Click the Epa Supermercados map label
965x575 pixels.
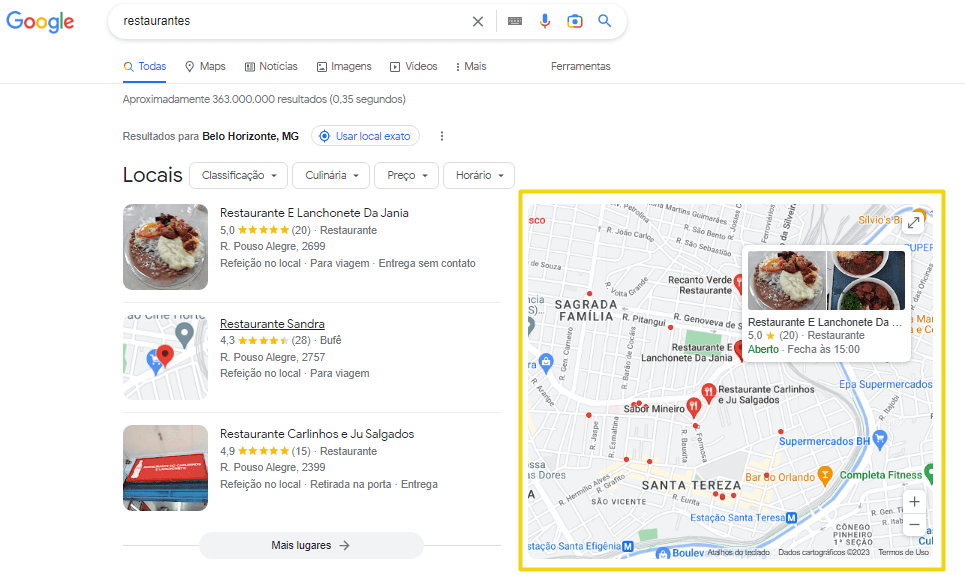(886, 384)
